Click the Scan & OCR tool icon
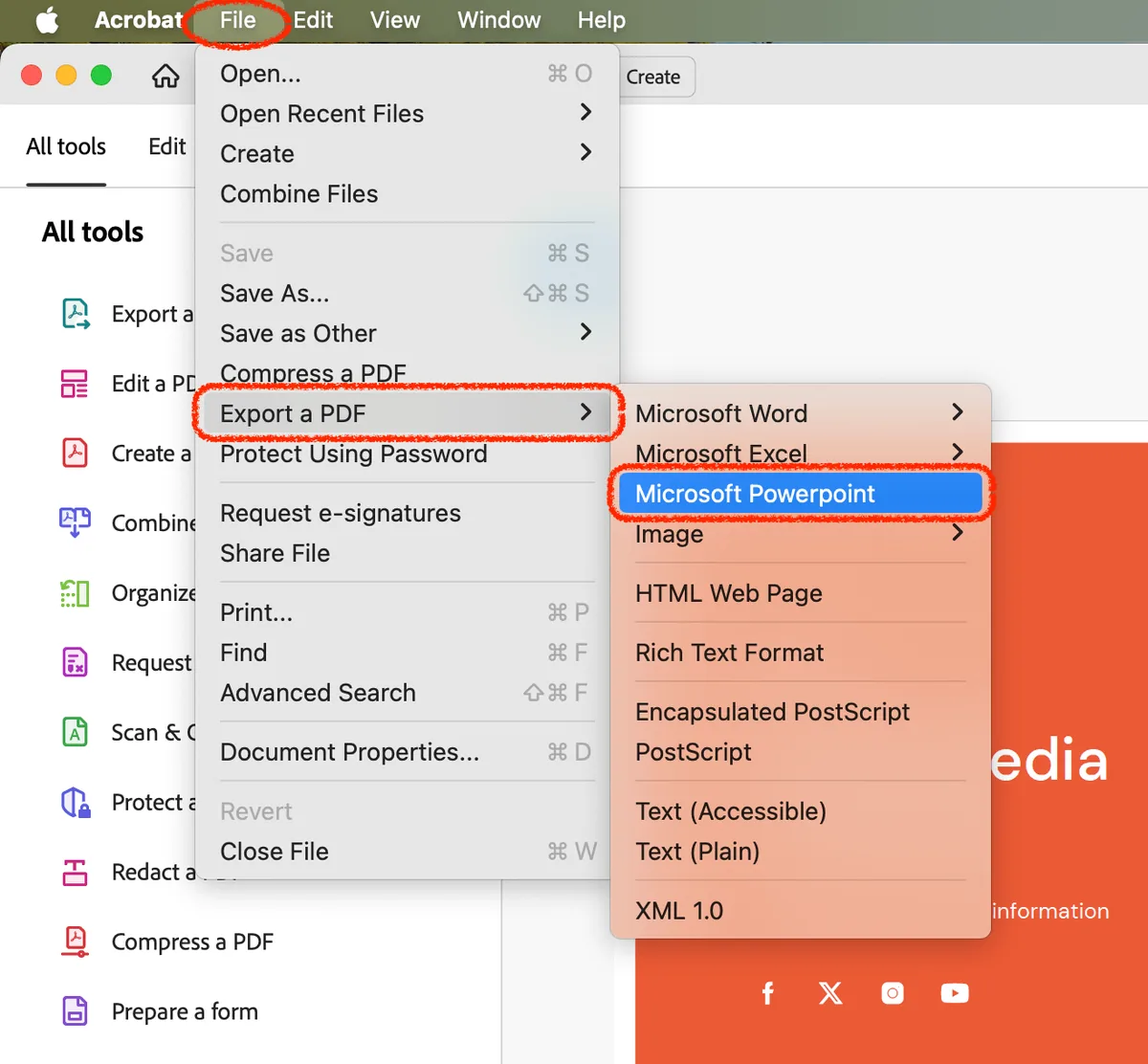The image size is (1148, 1064). [75, 732]
